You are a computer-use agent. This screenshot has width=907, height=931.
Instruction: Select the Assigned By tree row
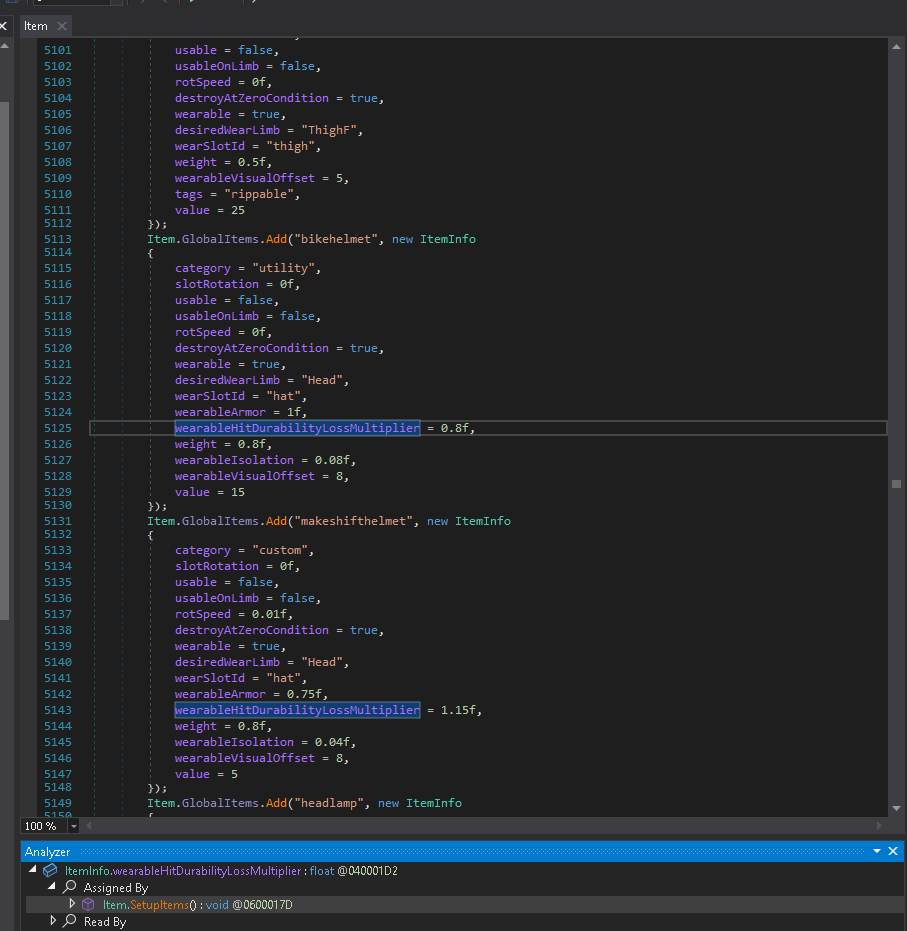point(116,888)
